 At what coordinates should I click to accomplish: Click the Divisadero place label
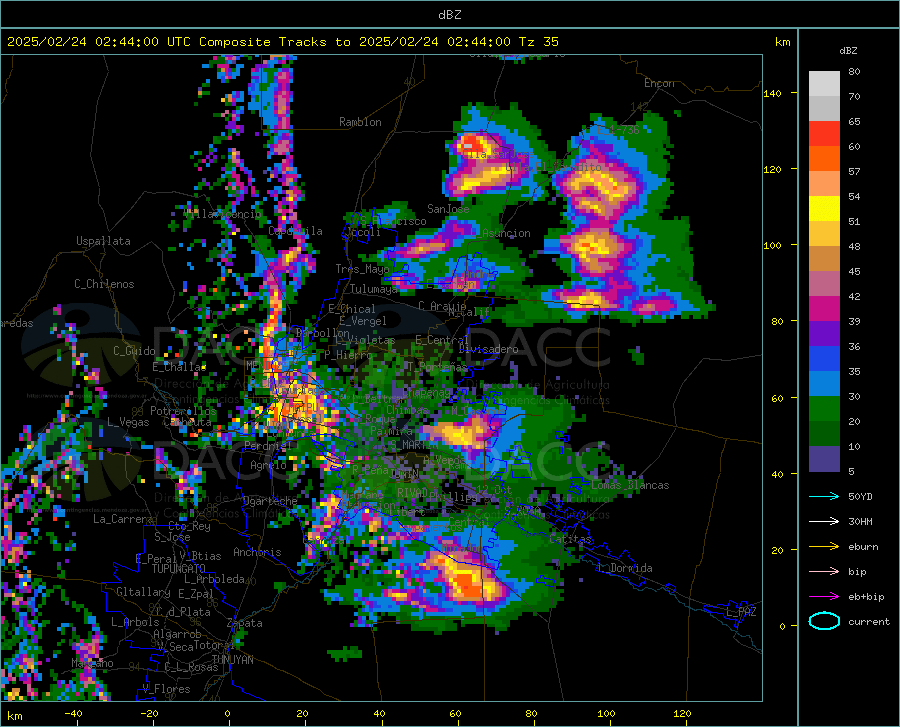(x=488, y=349)
